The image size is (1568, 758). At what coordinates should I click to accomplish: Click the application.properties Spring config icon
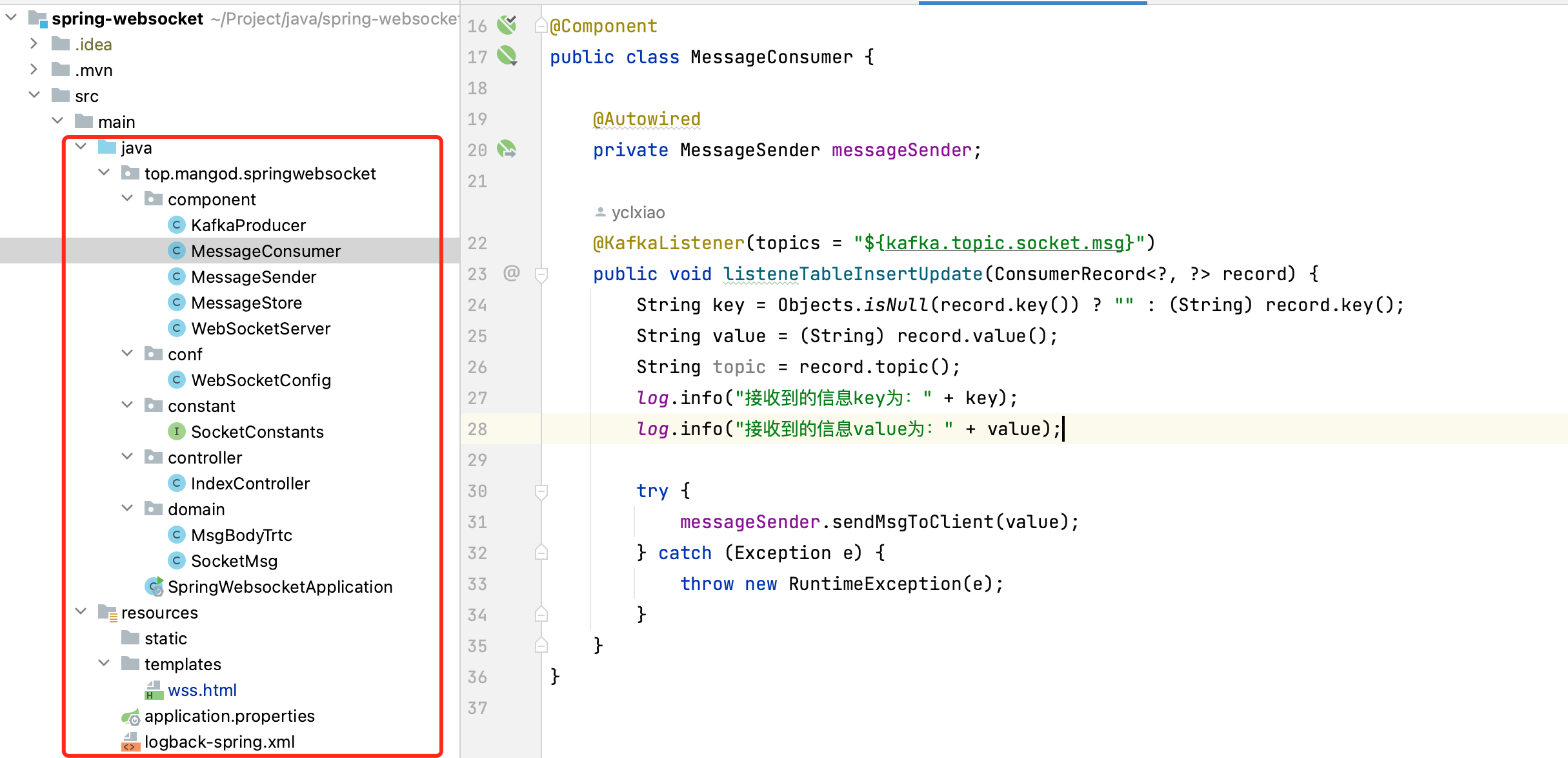pos(131,717)
